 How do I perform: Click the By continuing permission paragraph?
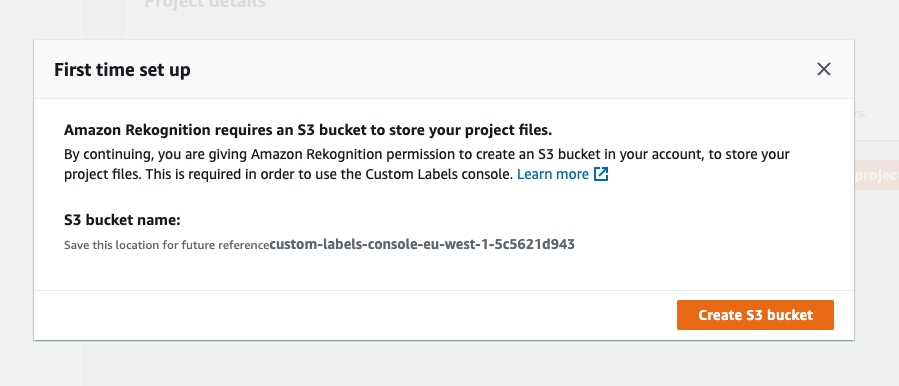pos(427,164)
